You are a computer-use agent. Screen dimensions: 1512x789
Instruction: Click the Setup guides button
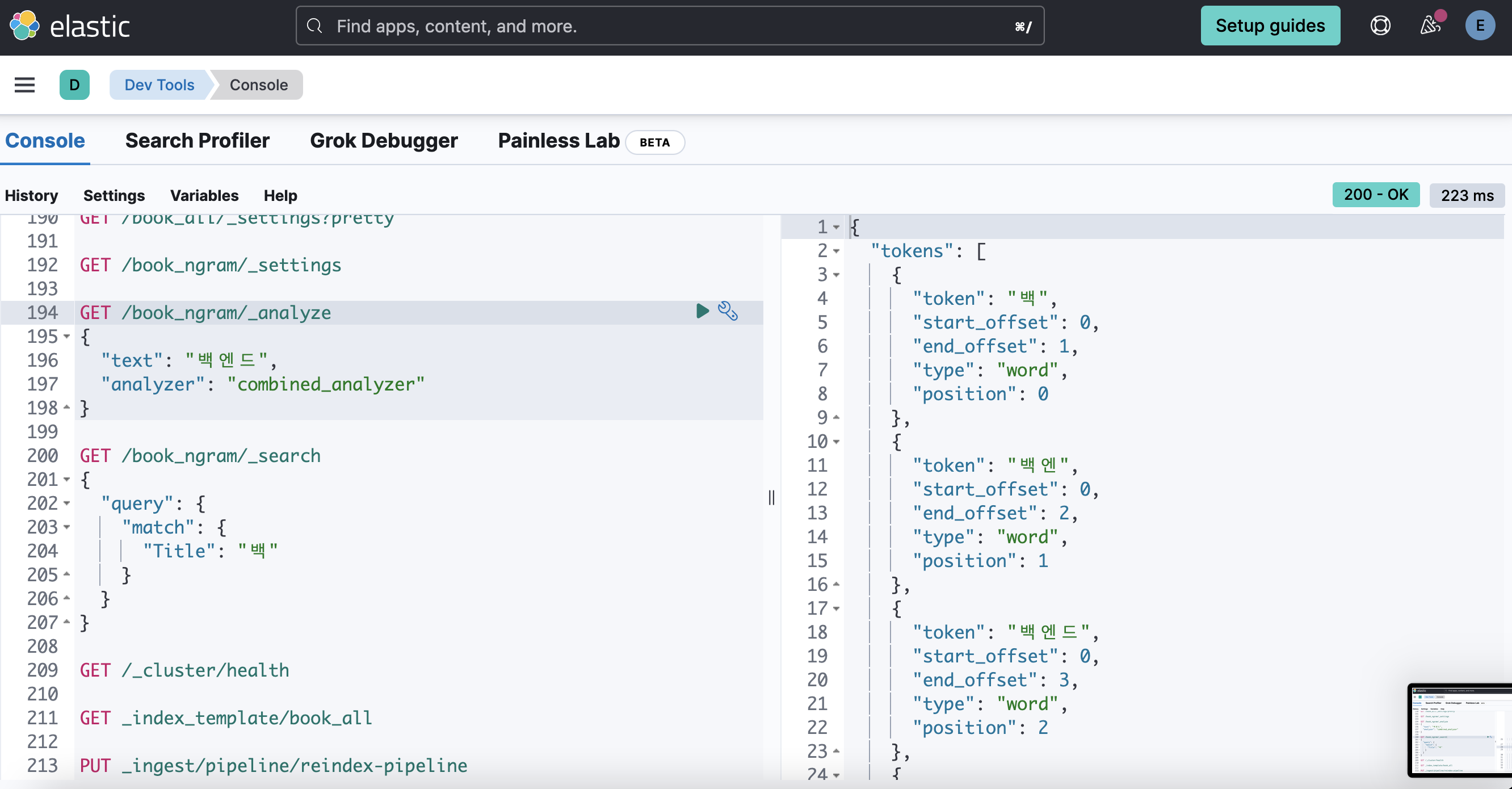(x=1270, y=26)
